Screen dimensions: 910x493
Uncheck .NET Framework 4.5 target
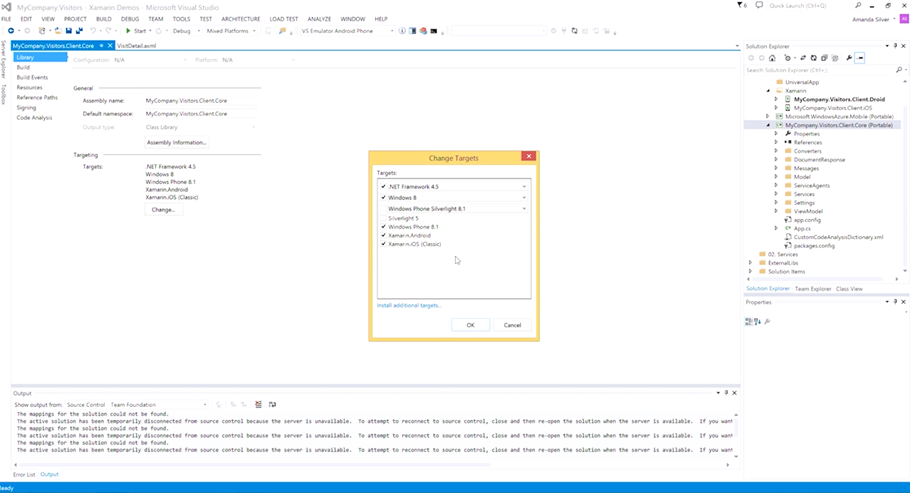(383, 186)
